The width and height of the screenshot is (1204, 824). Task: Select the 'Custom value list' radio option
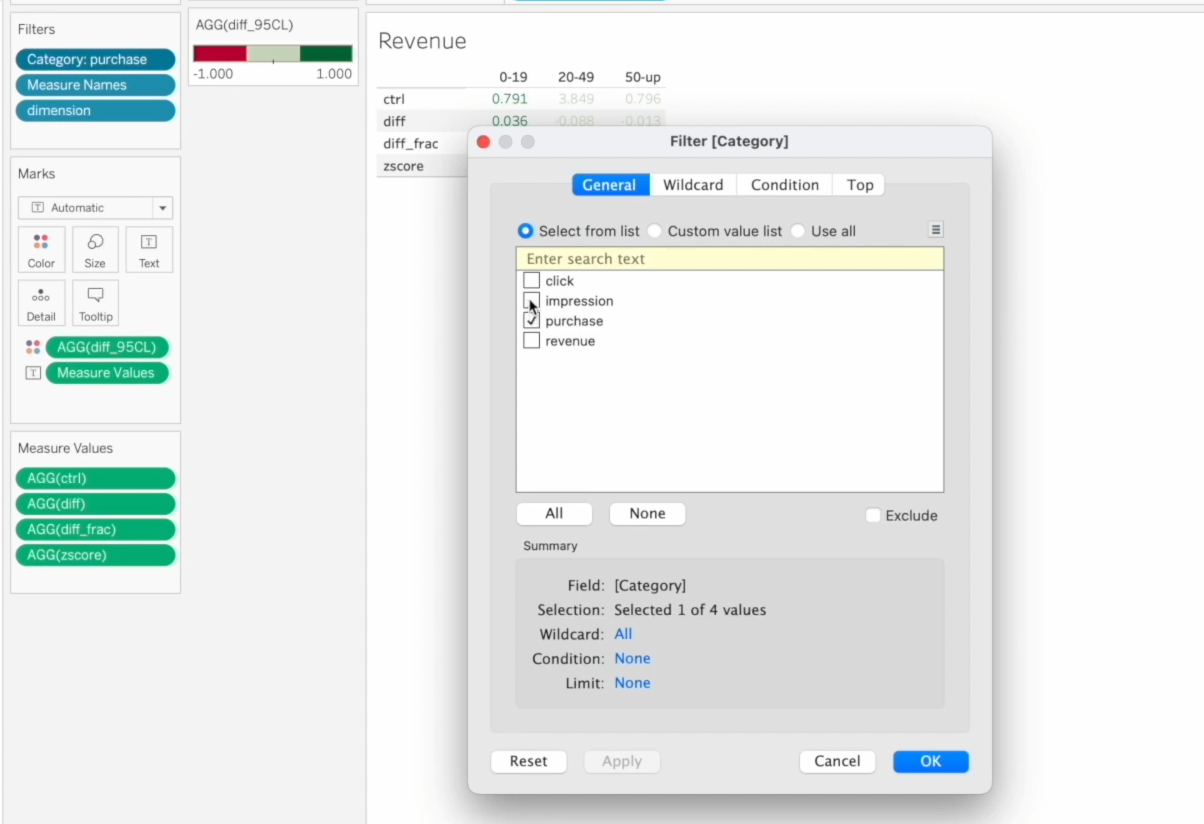[654, 231]
